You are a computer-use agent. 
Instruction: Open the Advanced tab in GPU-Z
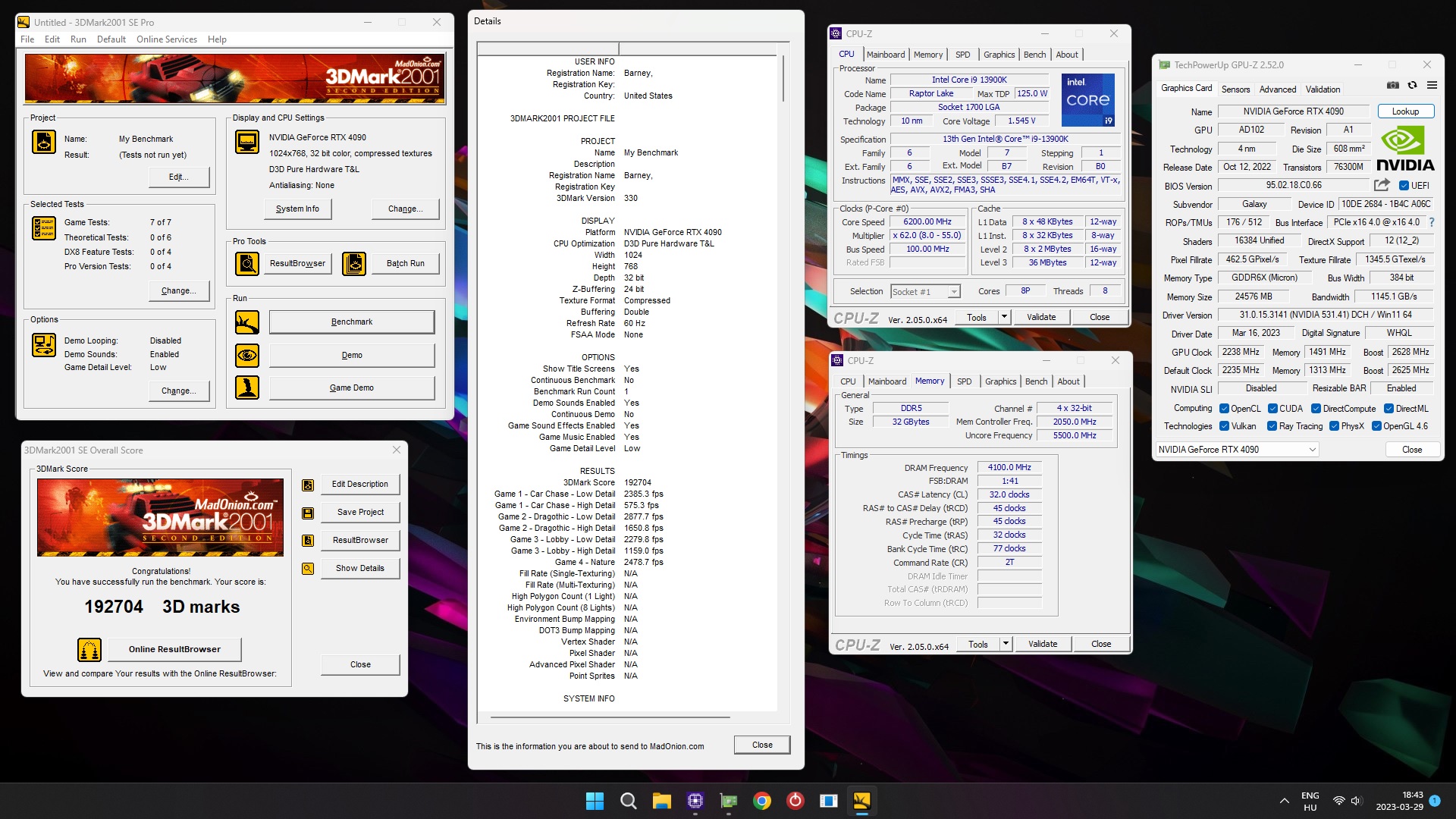click(x=1278, y=89)
